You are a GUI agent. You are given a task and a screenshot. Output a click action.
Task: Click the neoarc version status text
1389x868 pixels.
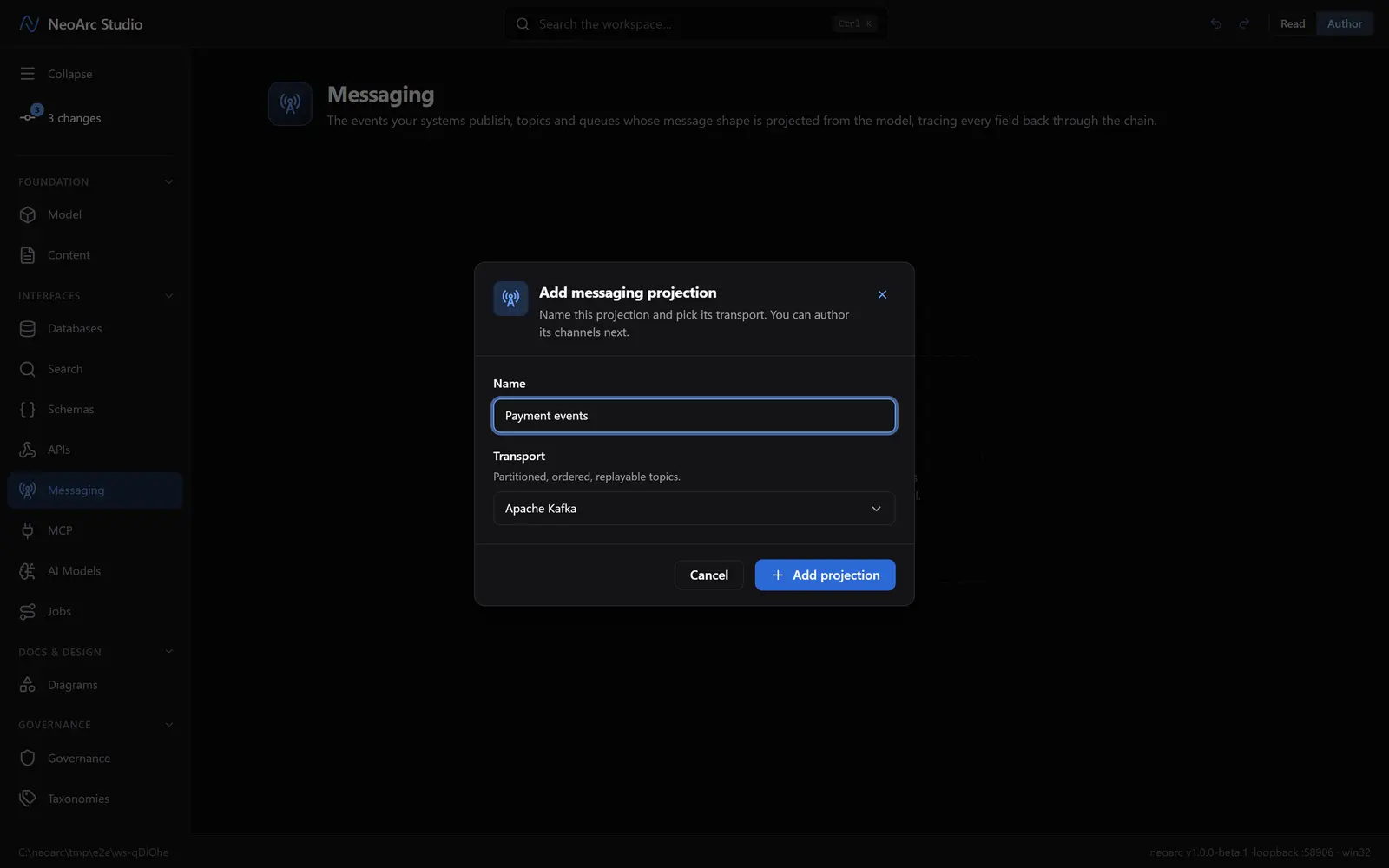[x=1260, y=852]
